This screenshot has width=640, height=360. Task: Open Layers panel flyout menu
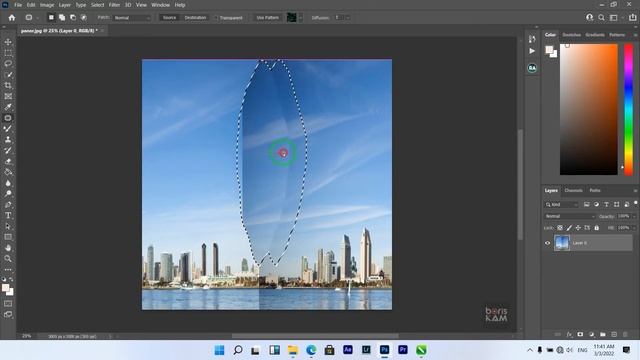click(635, 191)
